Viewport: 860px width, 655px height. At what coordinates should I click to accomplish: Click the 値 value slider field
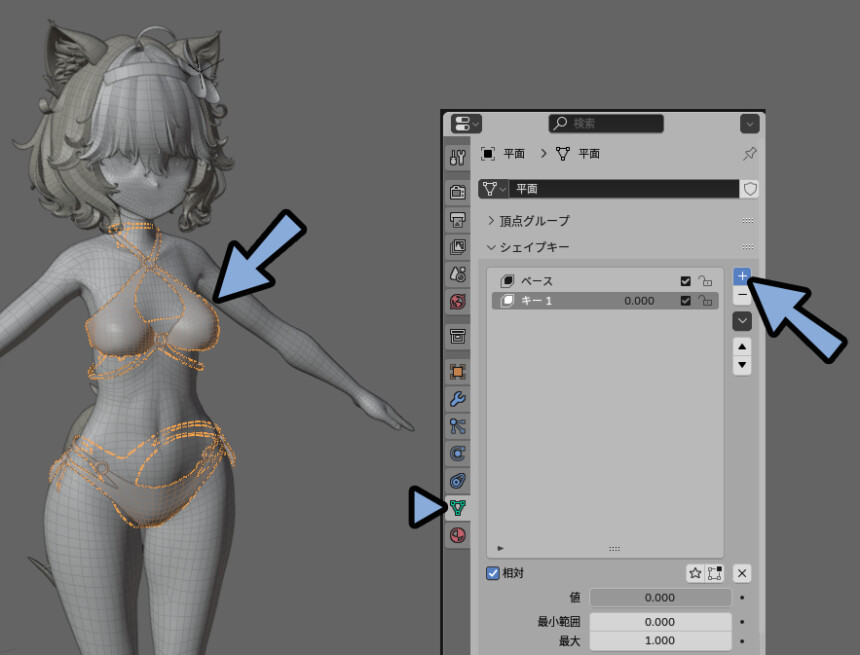pos(660,597)
